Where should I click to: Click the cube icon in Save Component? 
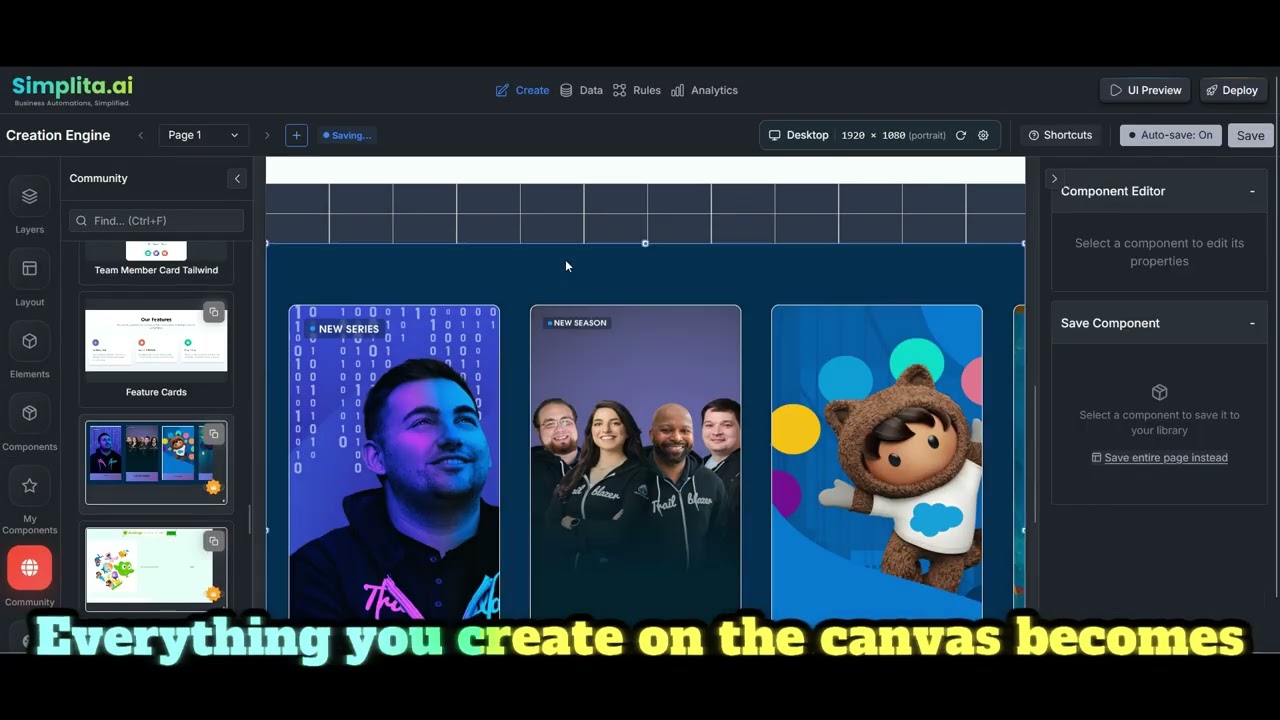tap(1160, 392)
